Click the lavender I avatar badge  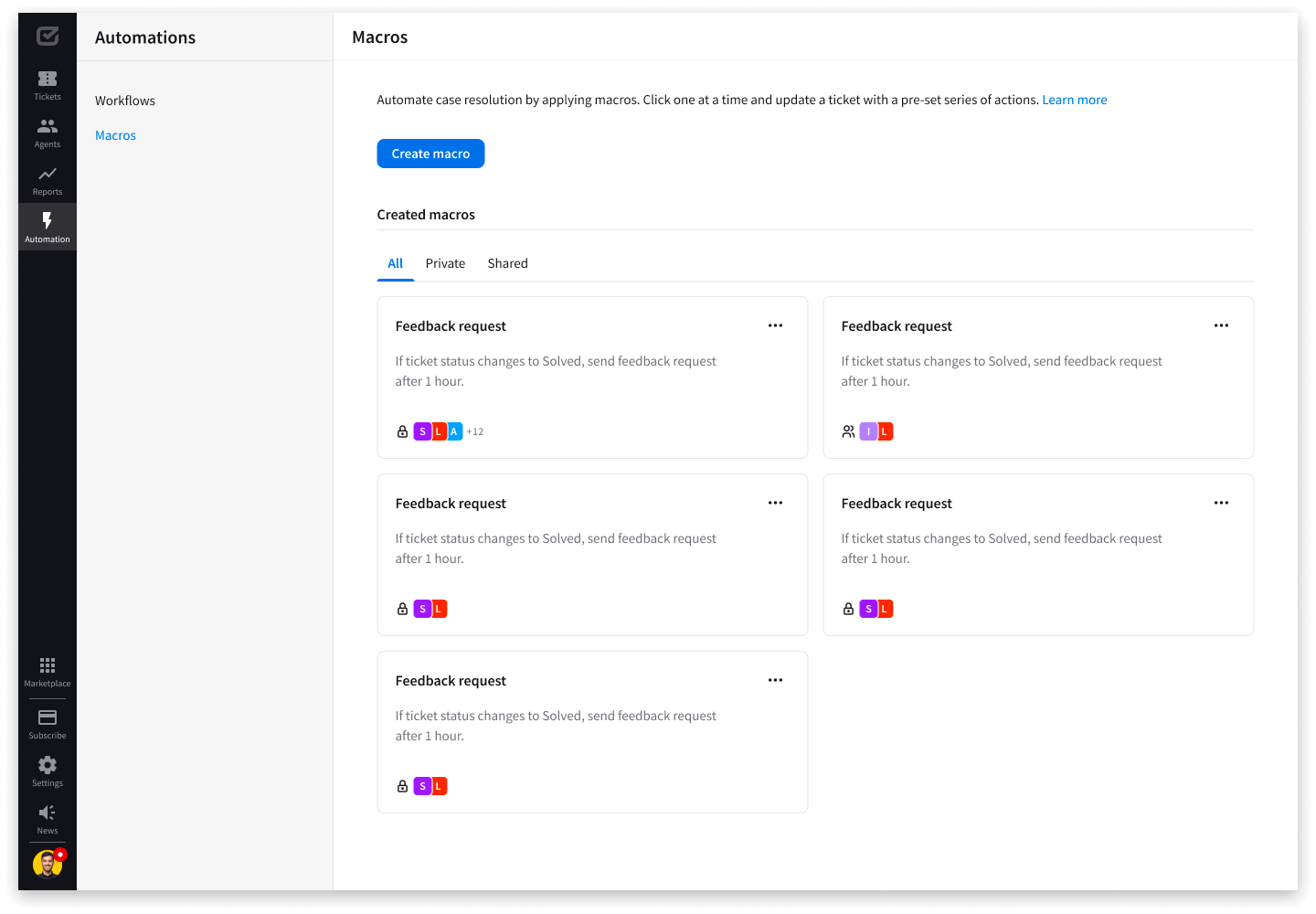click(868, 431)
